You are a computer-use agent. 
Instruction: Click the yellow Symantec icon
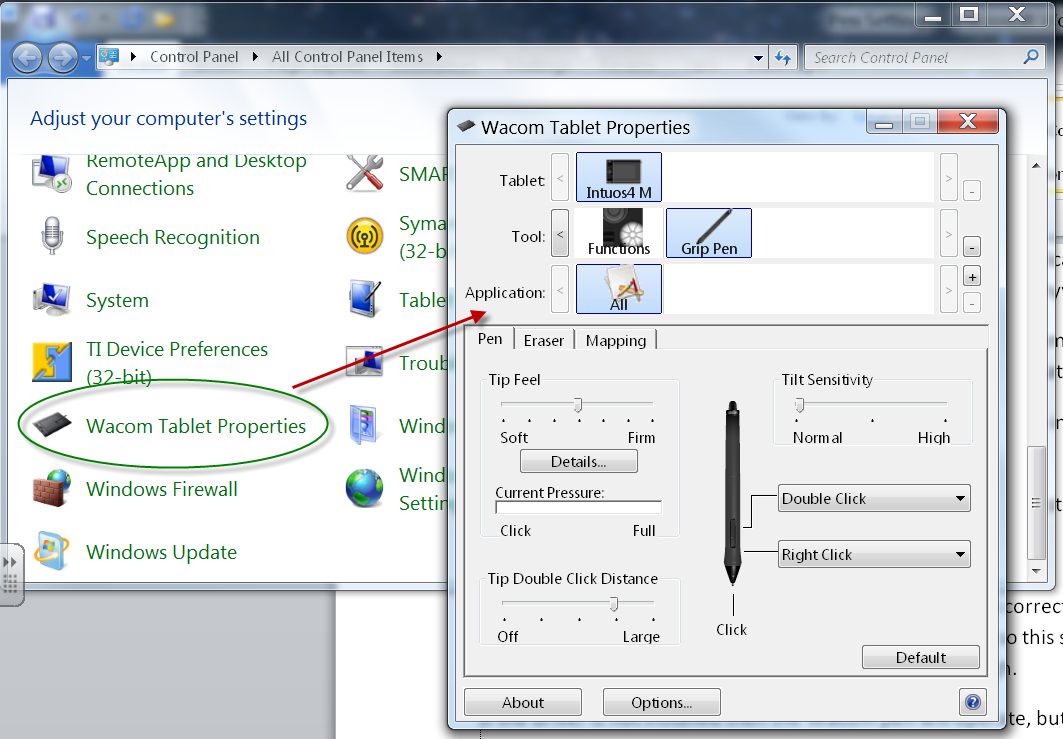pyautogui.click(x=365, y=236)
